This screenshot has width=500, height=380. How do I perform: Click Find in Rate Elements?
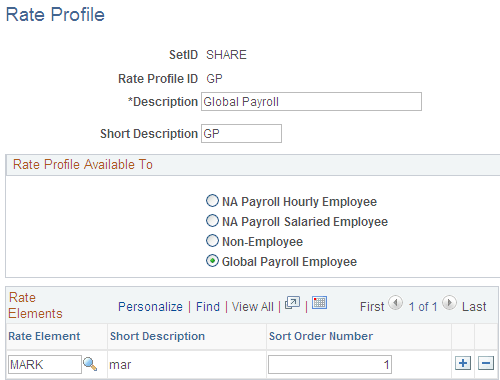point(208,307)
